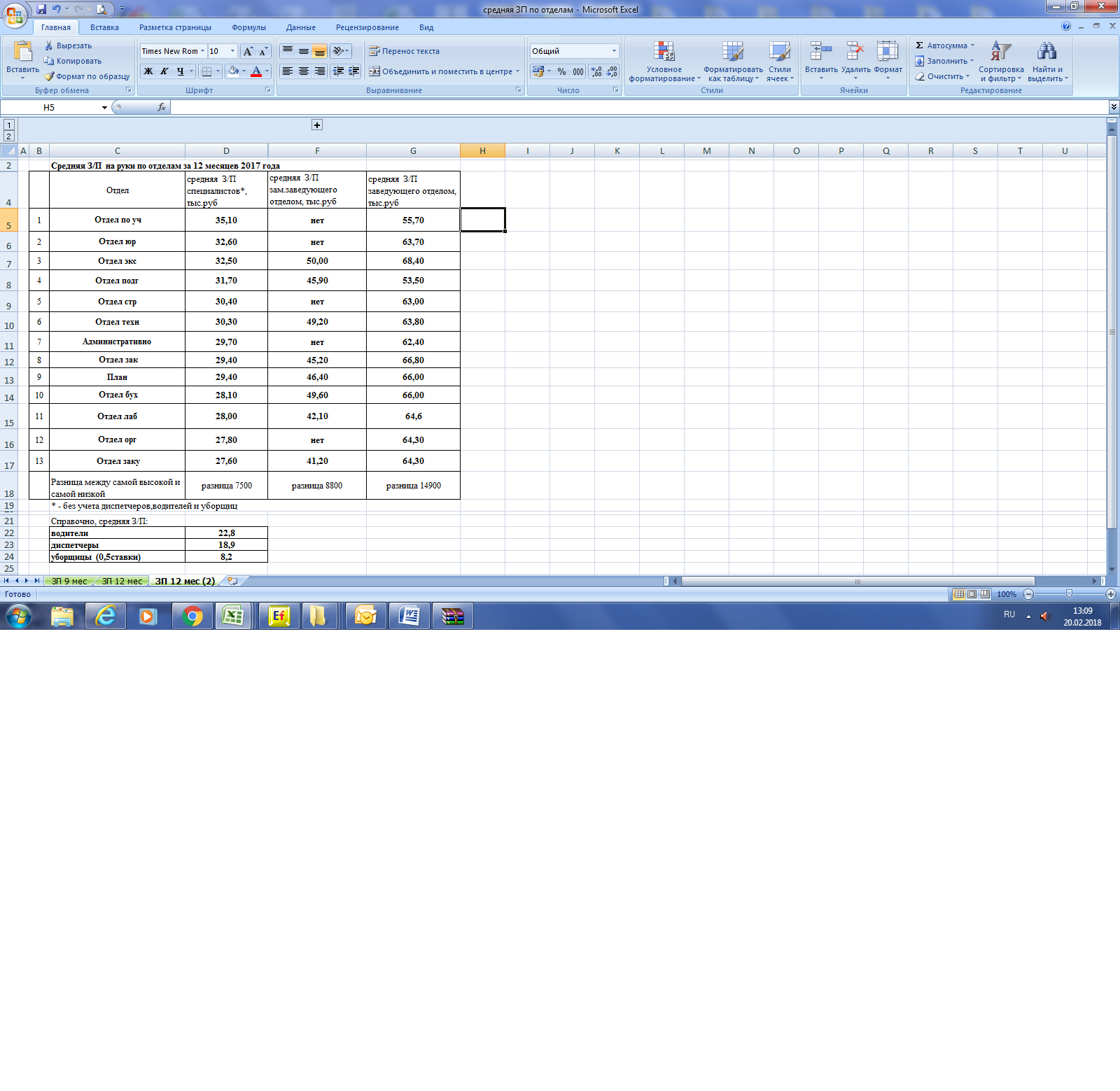Align text right

coord(319,71)
